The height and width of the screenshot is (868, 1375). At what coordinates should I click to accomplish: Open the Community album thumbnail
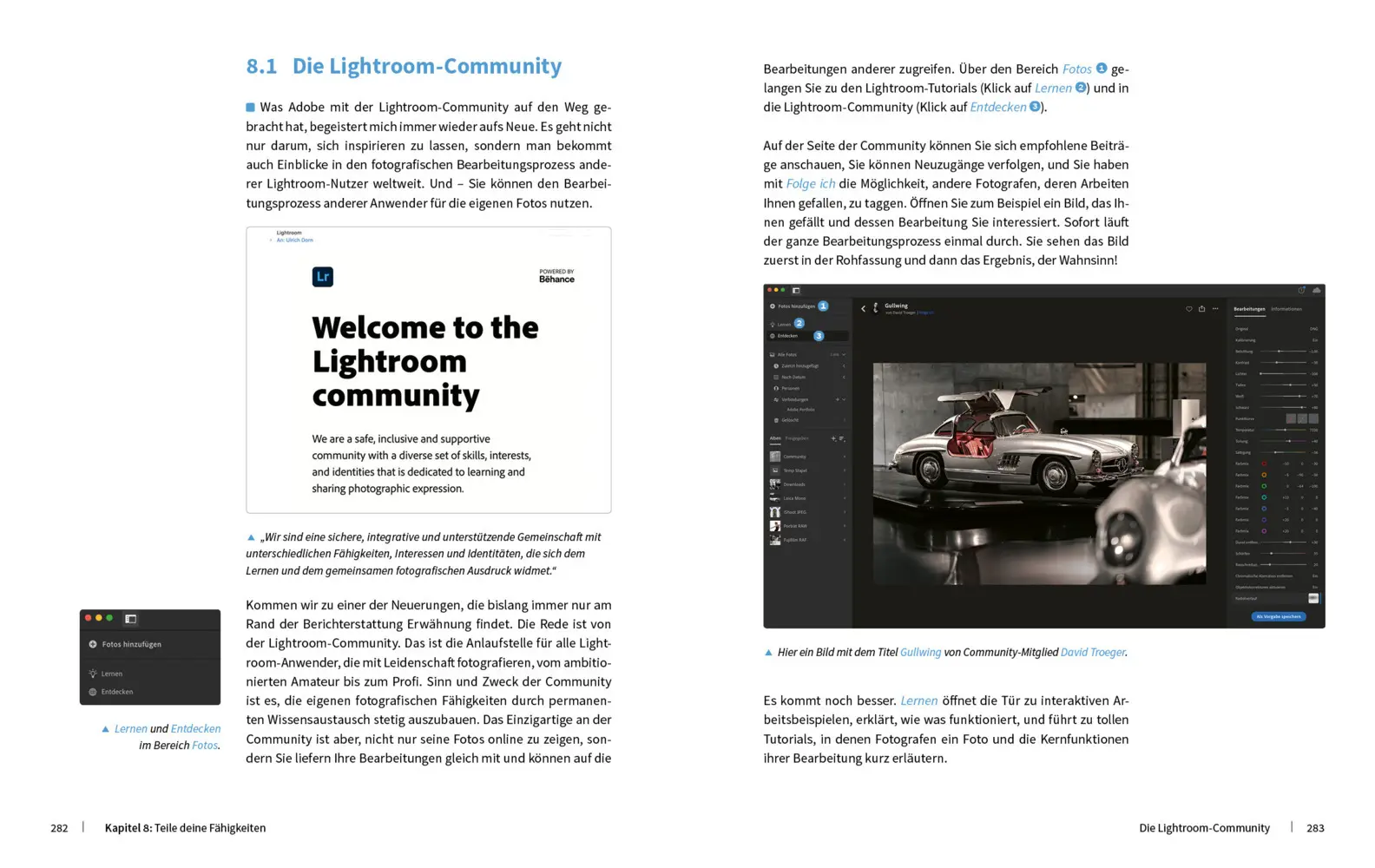point(775,457)
